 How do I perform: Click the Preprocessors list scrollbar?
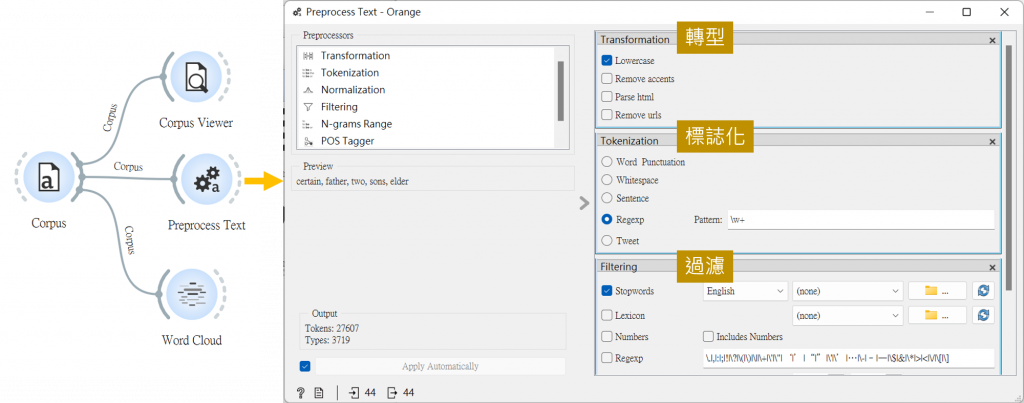(x=560, y=91)
